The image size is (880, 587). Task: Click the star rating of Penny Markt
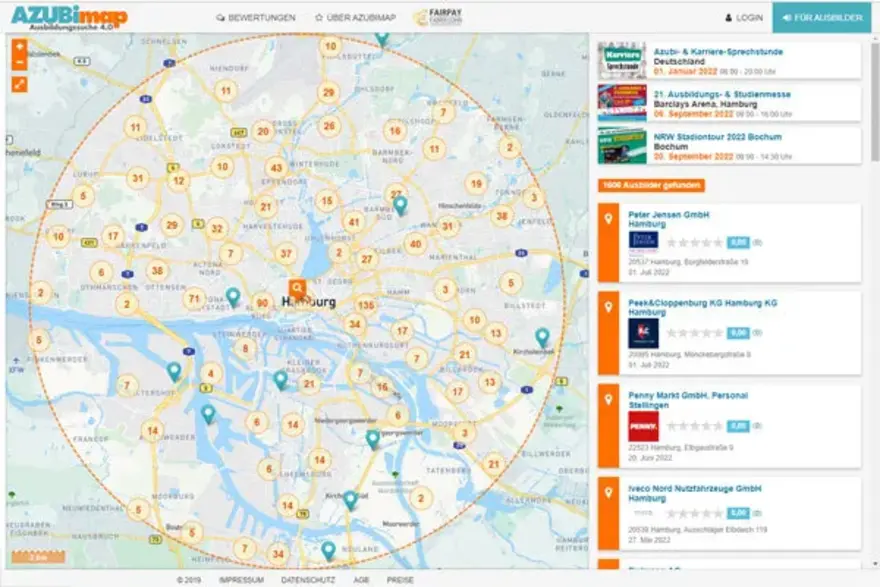[695, 426]
